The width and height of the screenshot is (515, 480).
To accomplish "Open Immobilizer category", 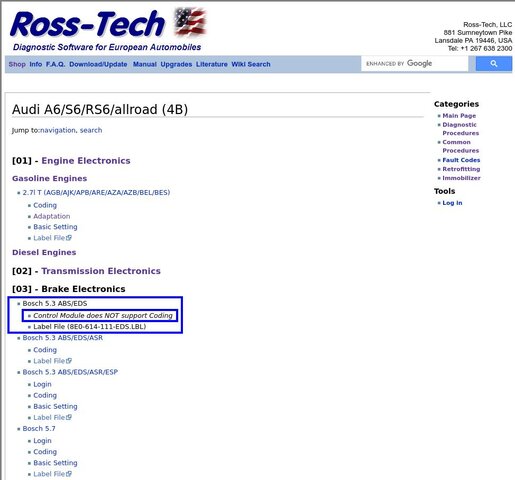I will tap(461, 178).
